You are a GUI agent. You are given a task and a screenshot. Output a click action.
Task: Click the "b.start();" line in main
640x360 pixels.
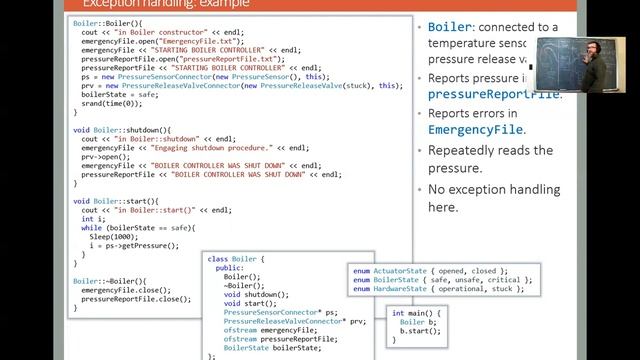(x=420, y=331)
